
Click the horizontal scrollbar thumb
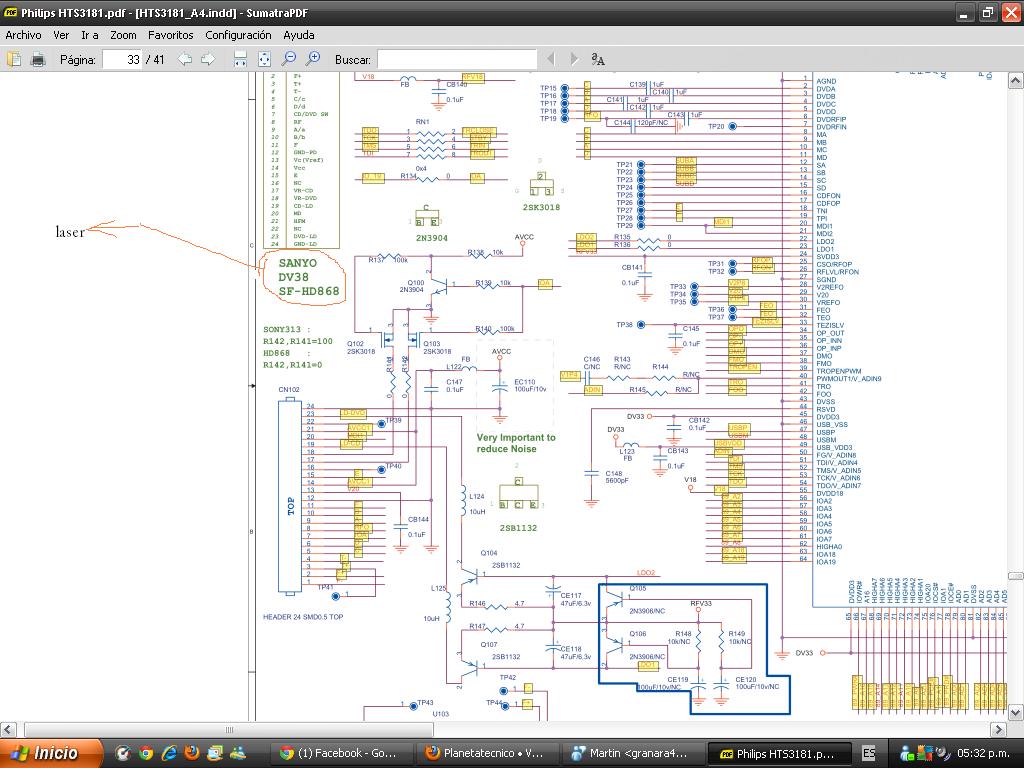click(x=229, y=729)
